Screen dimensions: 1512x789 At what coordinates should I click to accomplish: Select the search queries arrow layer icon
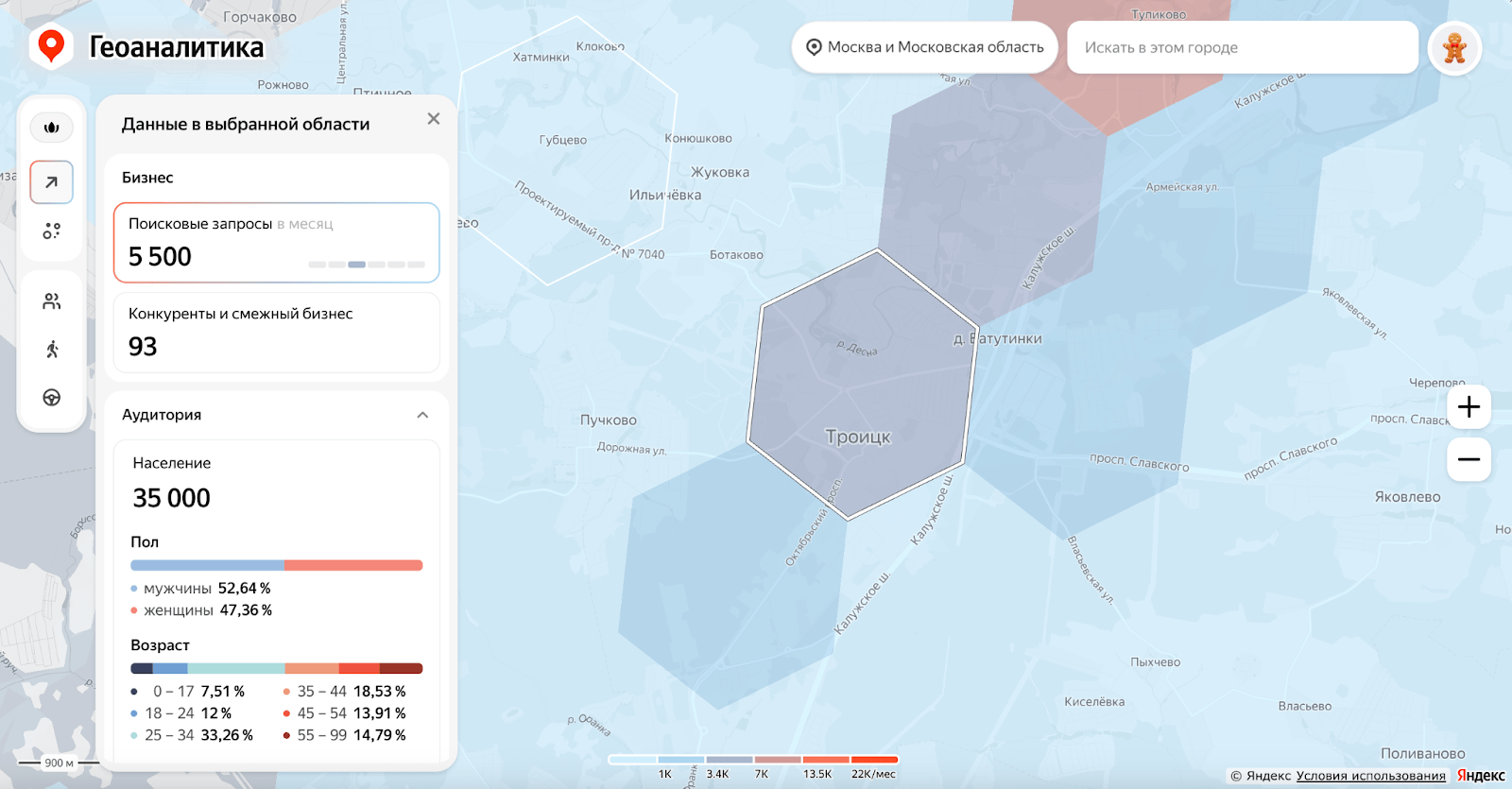point(52,182)
